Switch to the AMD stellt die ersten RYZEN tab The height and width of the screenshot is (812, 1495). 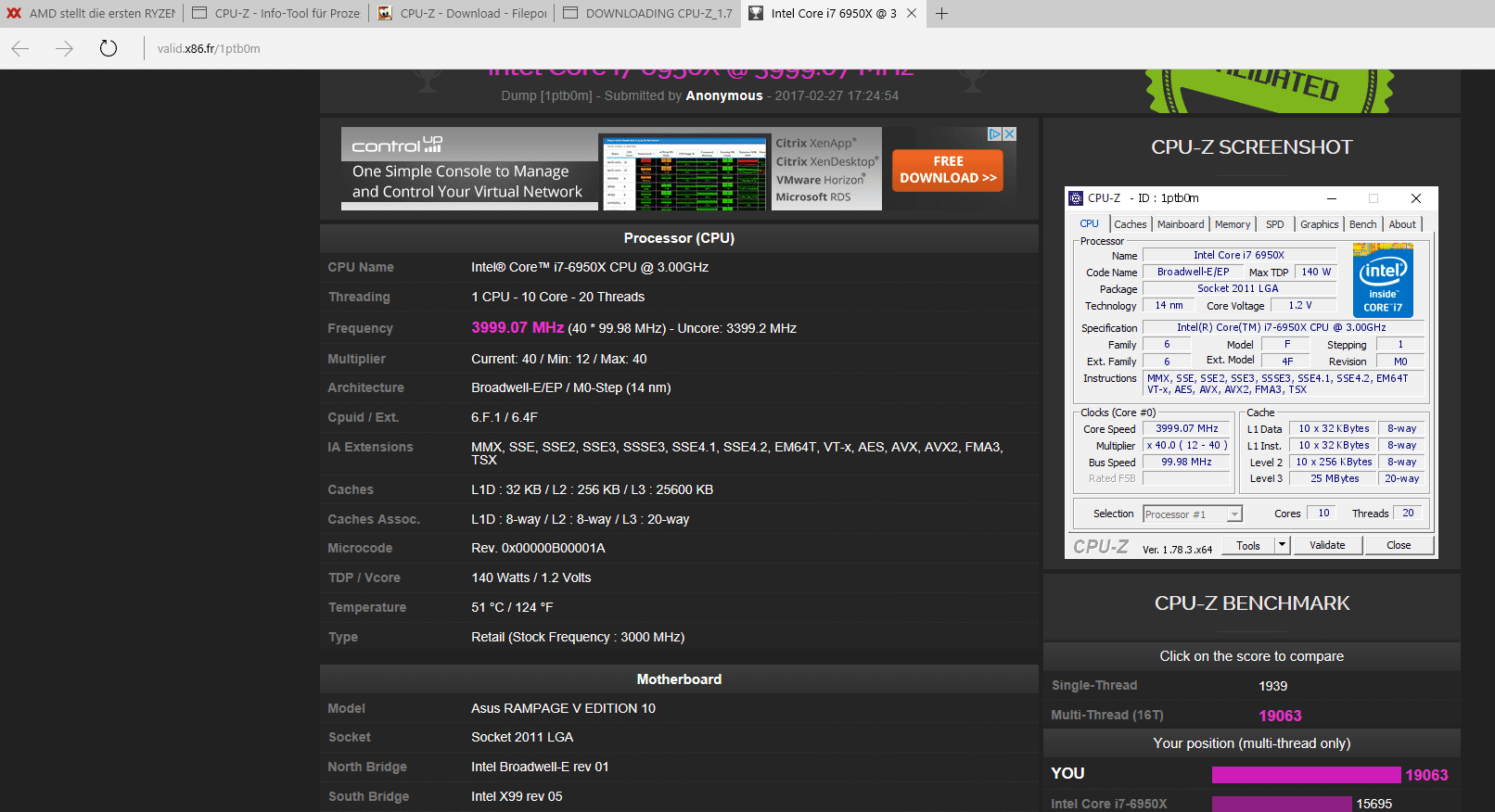91,13
